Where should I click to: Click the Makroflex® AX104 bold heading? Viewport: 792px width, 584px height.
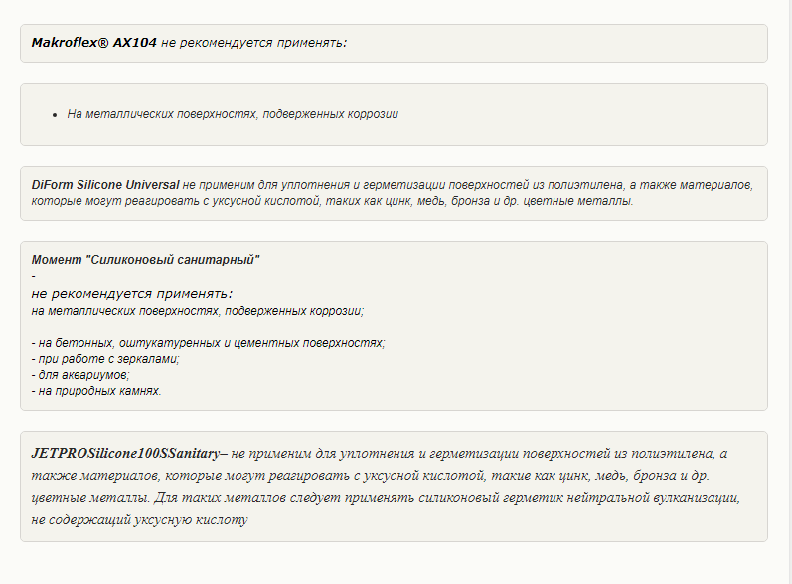pos(94,43)
